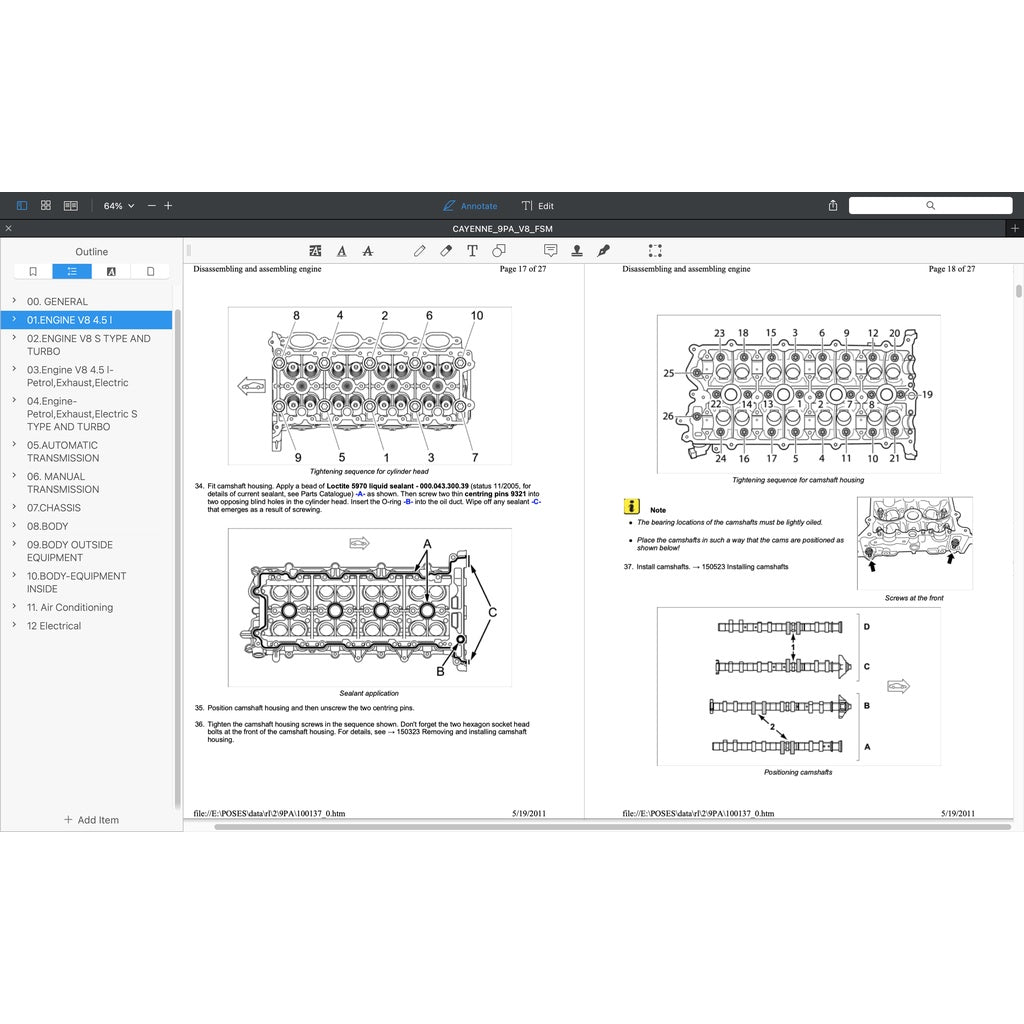Click the zoom in plus button
The image size is (1024, 1024).
click(168, 205)
